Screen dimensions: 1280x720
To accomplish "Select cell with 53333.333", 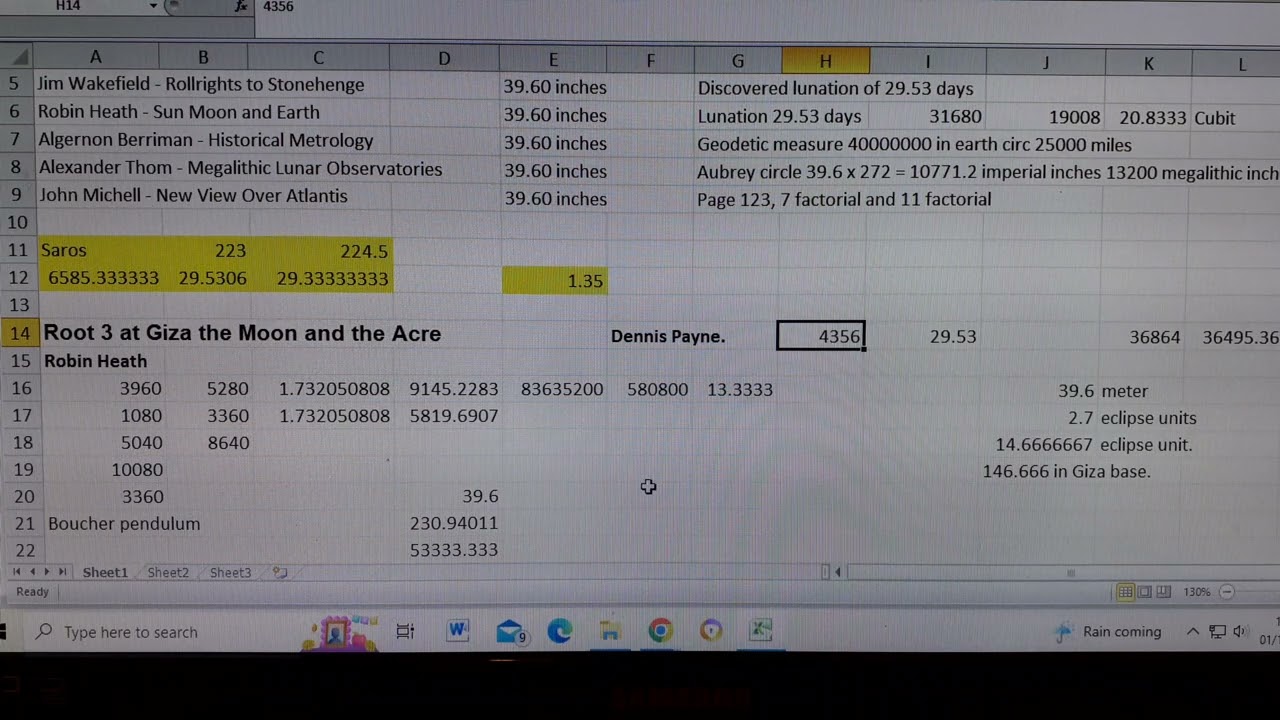I will (x=445, y=550).
